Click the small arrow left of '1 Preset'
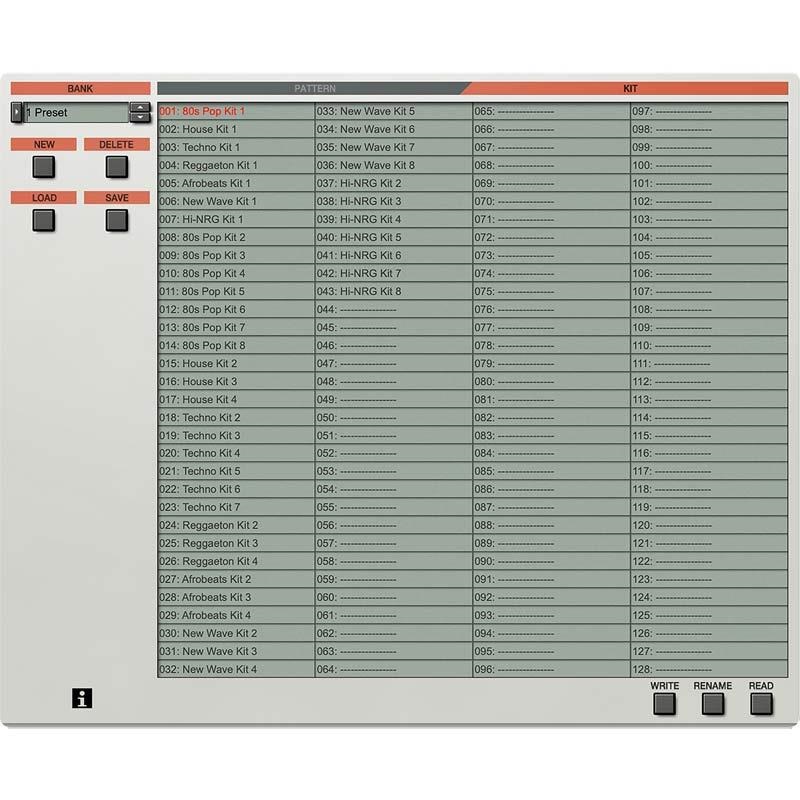This screenshot has height=800, width=800. tap(17, 112)
